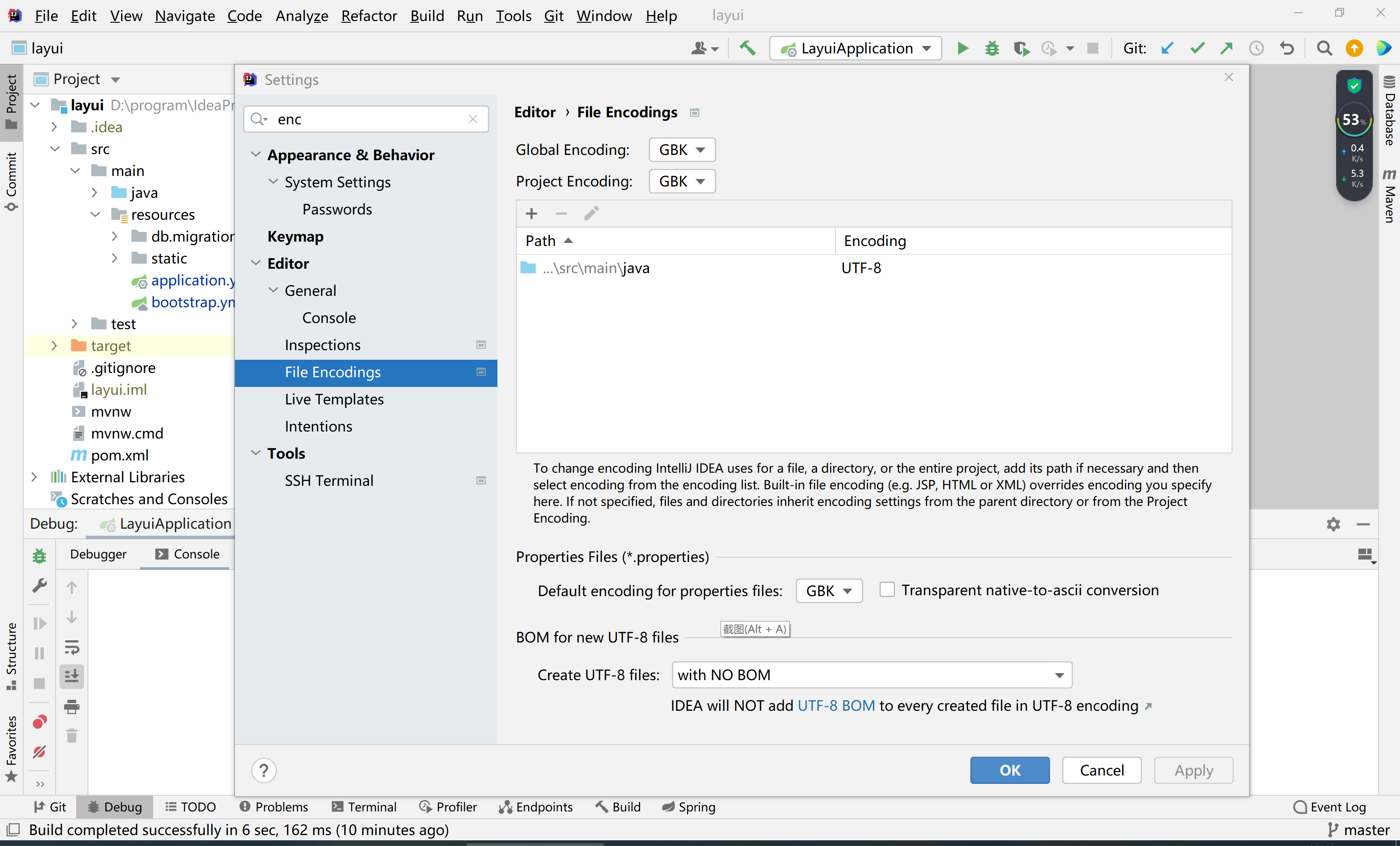The image size is (1400, 846).
Task: Start debugging with the bug icon in toolbar
Action: coord(992,48)
